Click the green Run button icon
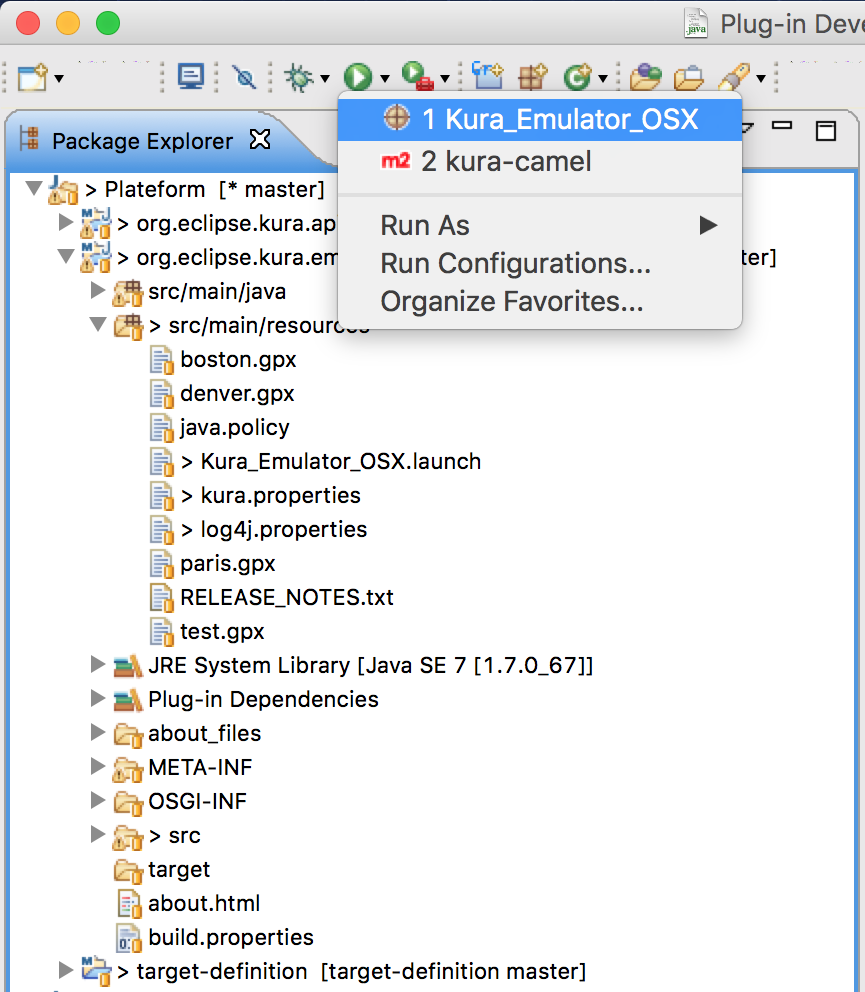The height and width of the screenshot is (992, 865). tap(357, 77)
